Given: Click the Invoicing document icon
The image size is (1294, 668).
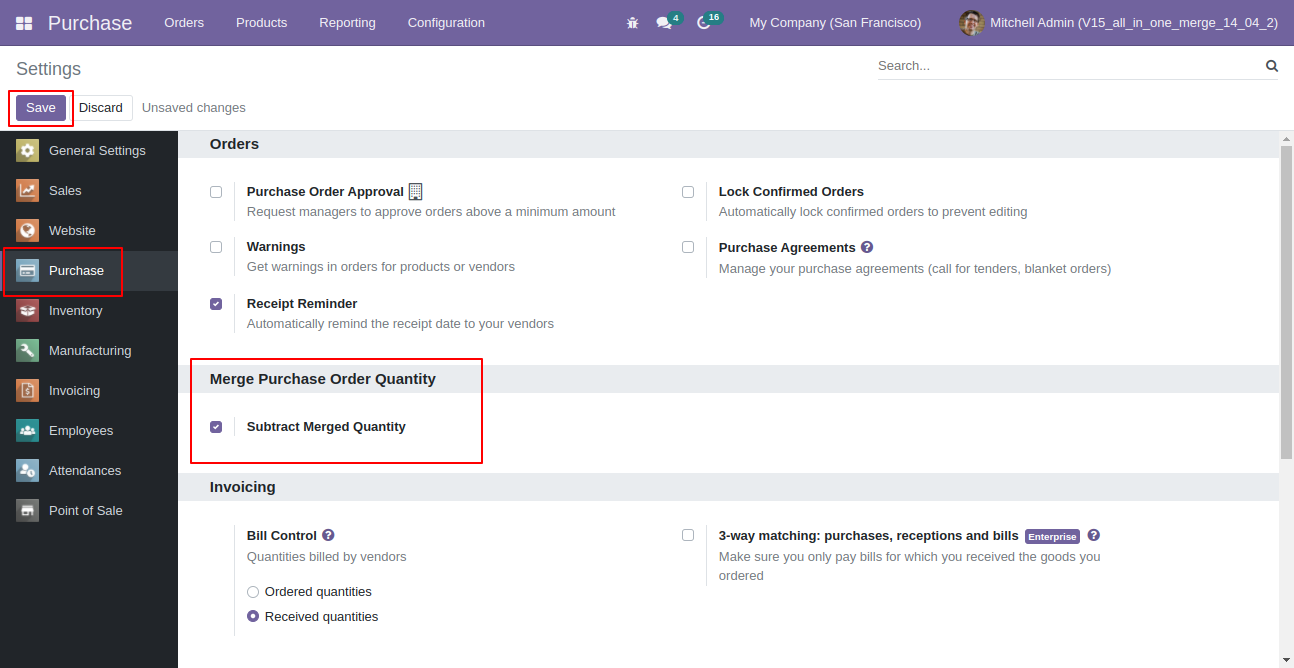Looking at the screenshot, I should click(27, 391).
